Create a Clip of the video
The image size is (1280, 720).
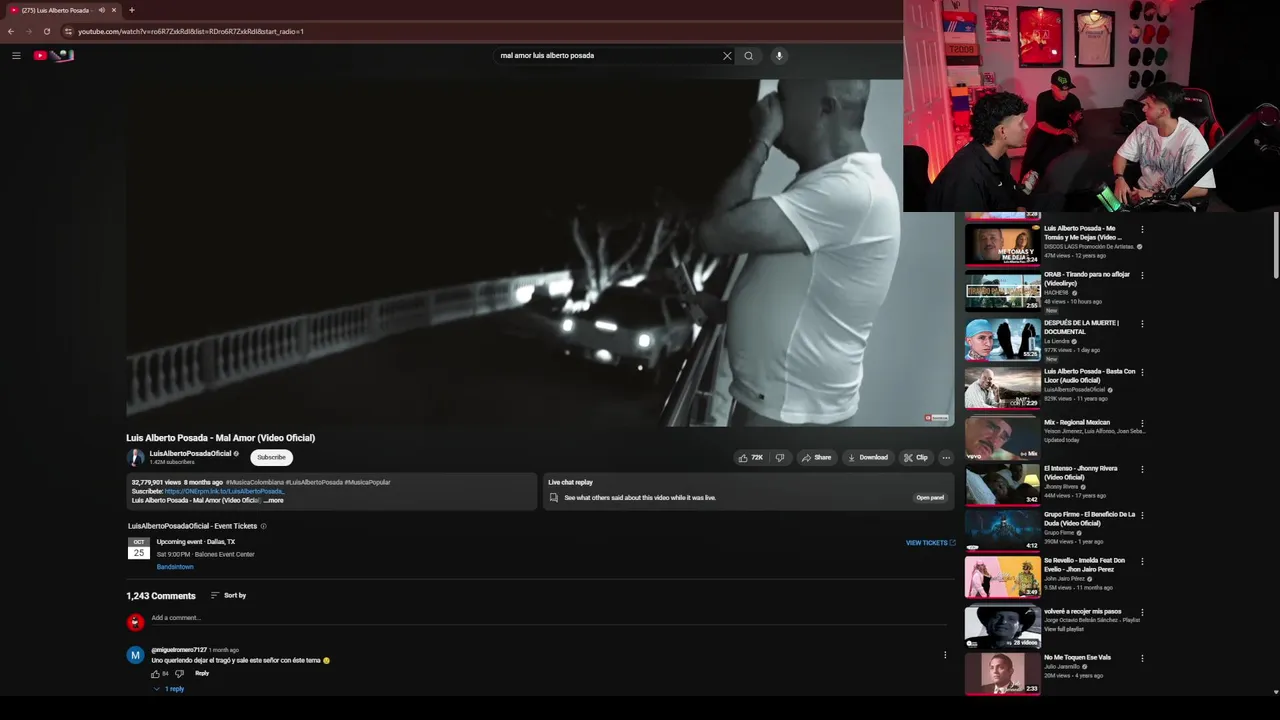coord(915,458)
